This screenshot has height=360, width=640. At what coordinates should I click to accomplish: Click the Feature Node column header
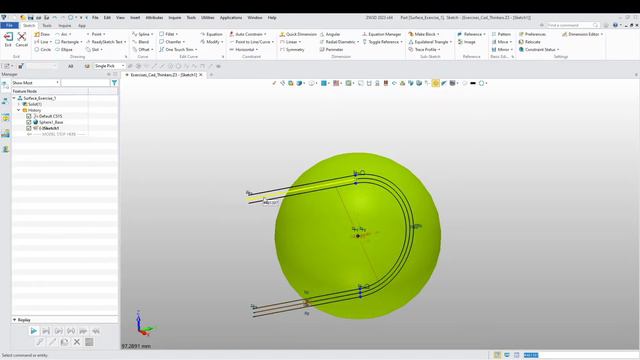[x=50, y=91]
